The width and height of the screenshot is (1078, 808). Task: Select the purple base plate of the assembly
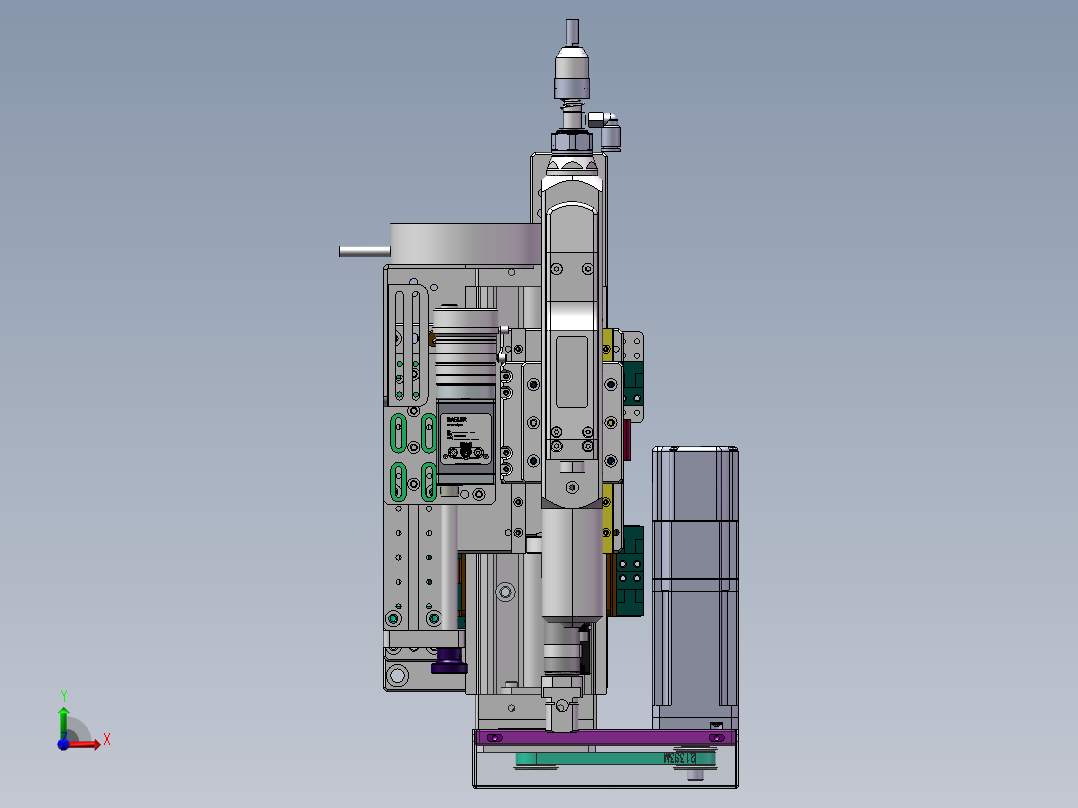pos(605,737)
